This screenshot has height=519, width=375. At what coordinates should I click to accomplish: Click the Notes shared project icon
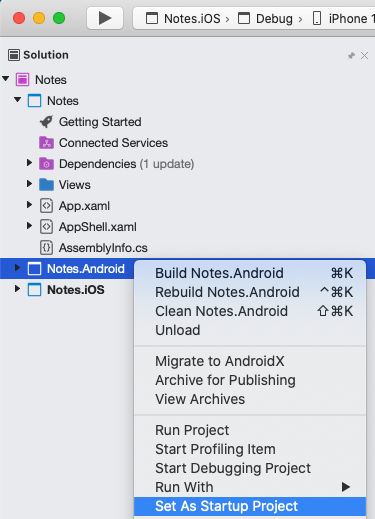[x=35, y=101]
